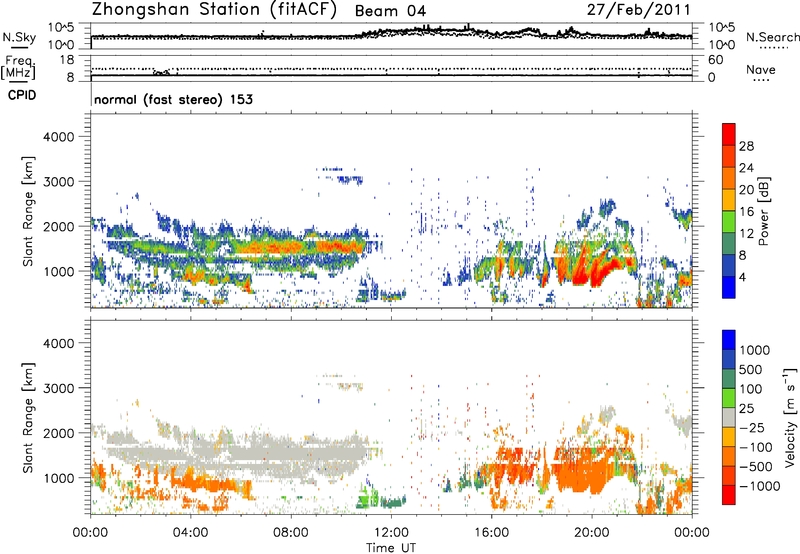The image size is (800, 554).
Task: Pick the yellow 16–20 dB Power colorbar segment
Action: click(729, 200)
